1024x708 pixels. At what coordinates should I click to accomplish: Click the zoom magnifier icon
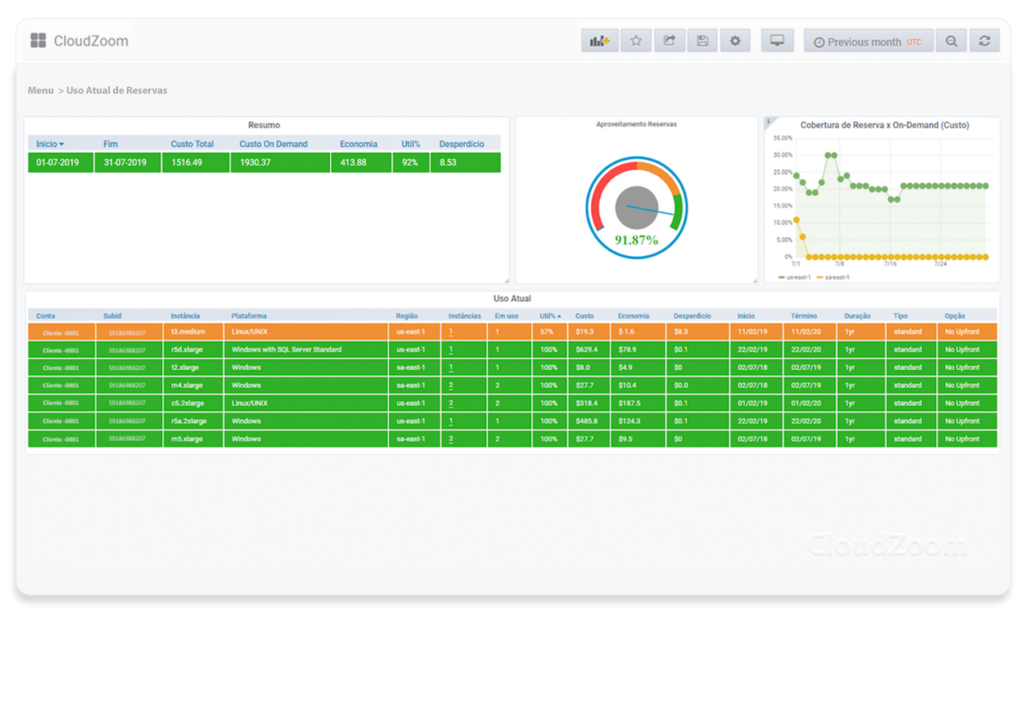click(x=951, y=40)
